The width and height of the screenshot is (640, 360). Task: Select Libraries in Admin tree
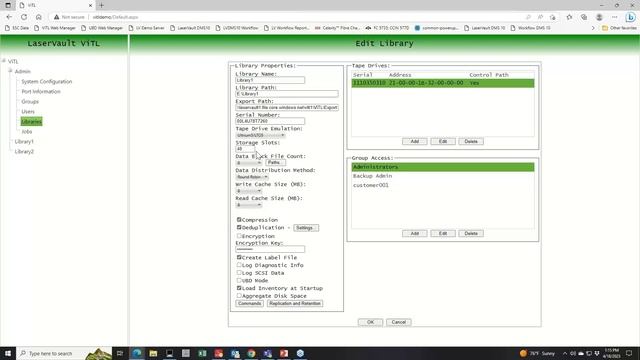click(x=31, y=122)
